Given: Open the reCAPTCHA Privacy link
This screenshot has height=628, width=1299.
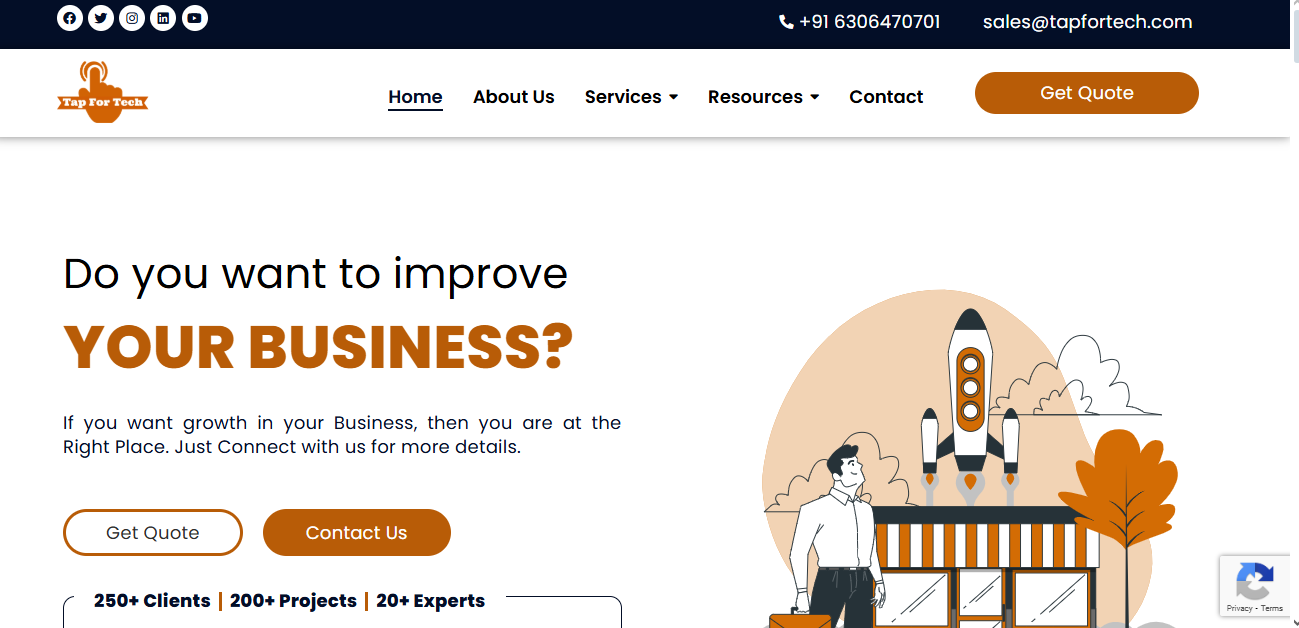Looking at the screenshot, I should point(1239,608).
